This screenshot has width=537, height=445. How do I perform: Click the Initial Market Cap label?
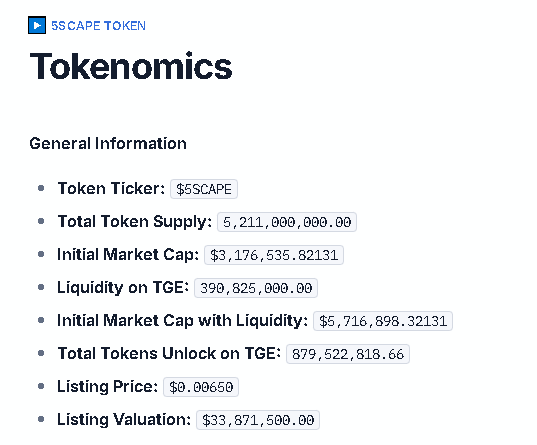128,255
